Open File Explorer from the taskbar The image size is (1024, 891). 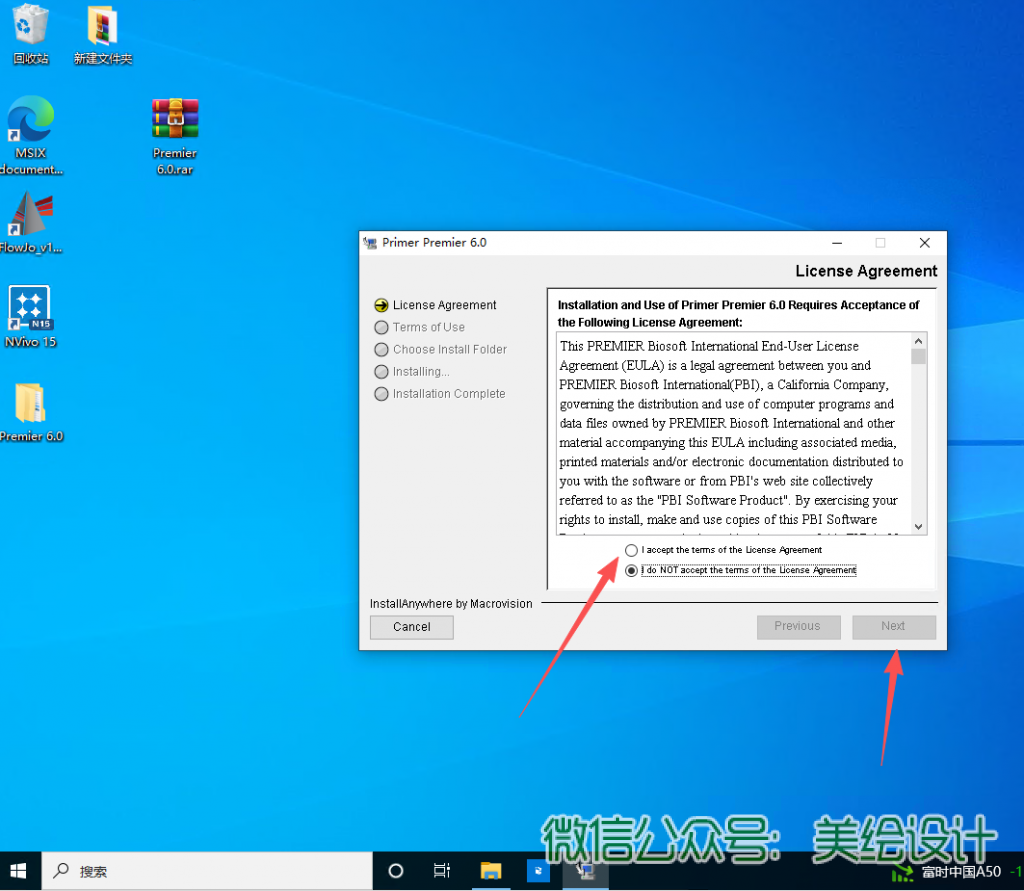tap(490, 871)
